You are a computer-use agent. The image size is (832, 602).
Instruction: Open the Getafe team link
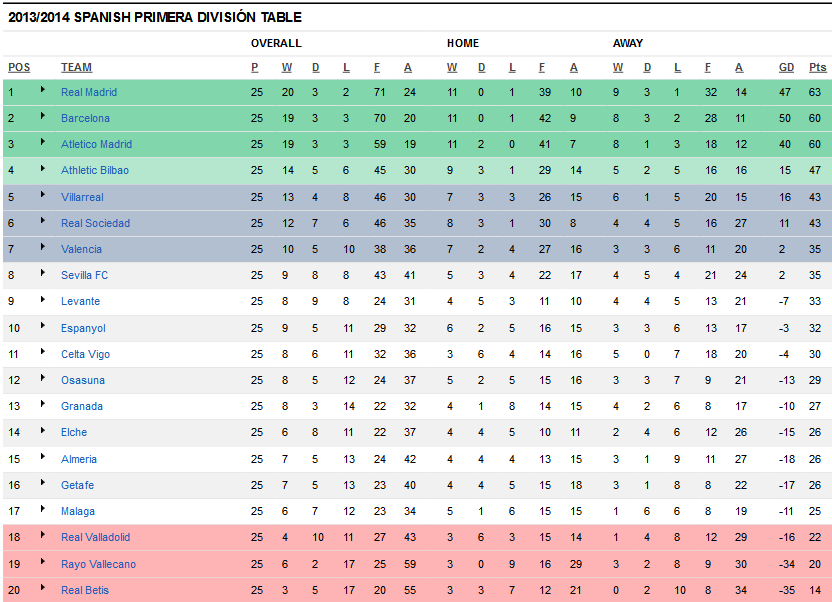click(77, 485)
